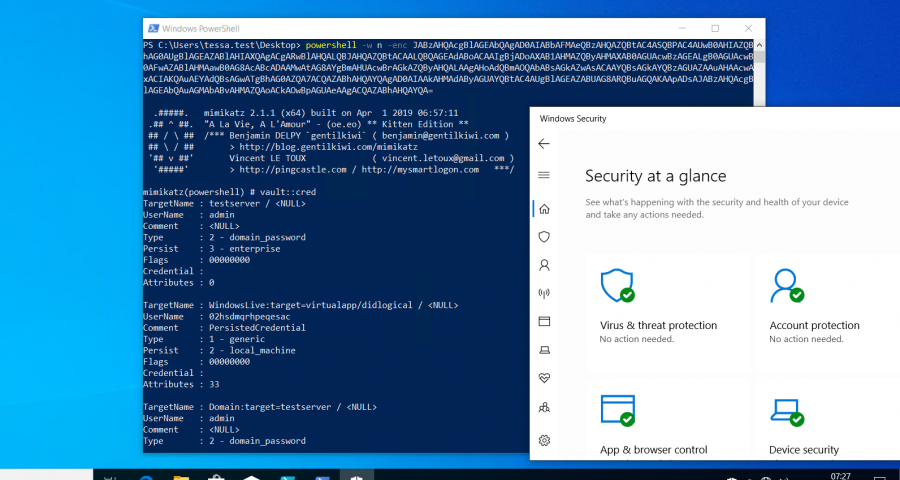Click the PowerShell vertical scrollbar thumb
The image size is (900, 480).
[759, 56]
